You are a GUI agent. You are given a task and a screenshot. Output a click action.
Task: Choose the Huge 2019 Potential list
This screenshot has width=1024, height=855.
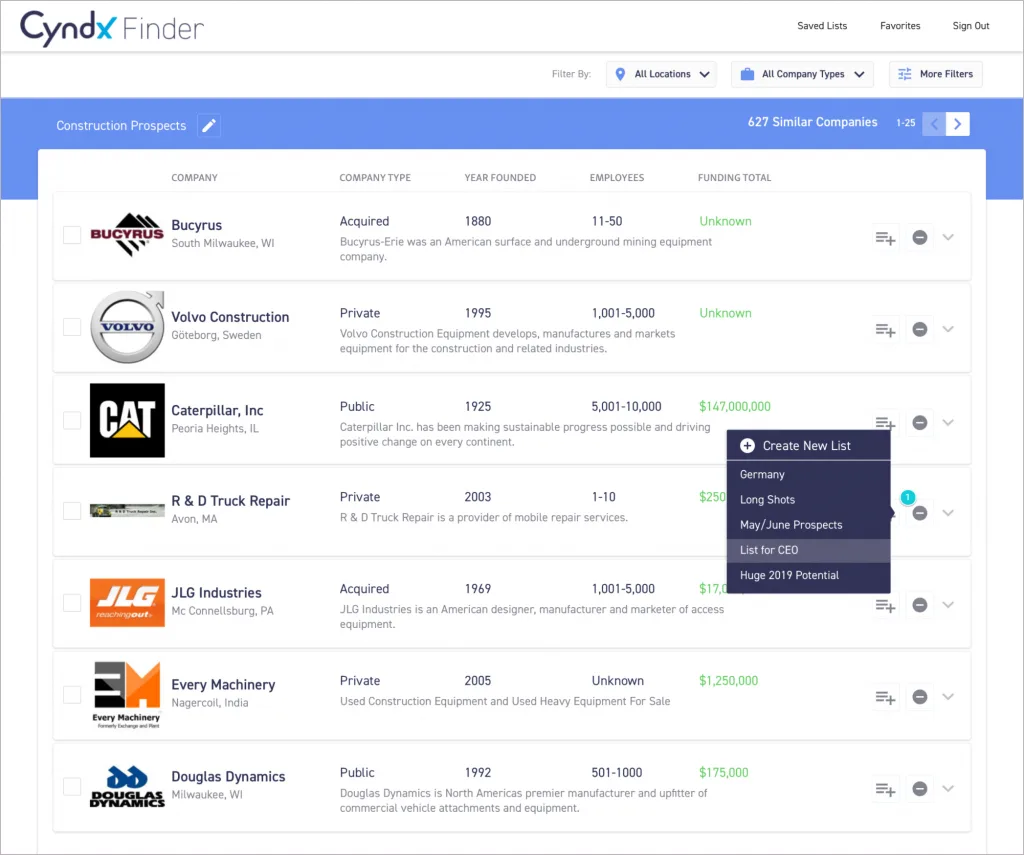click(x=808, y=575)
